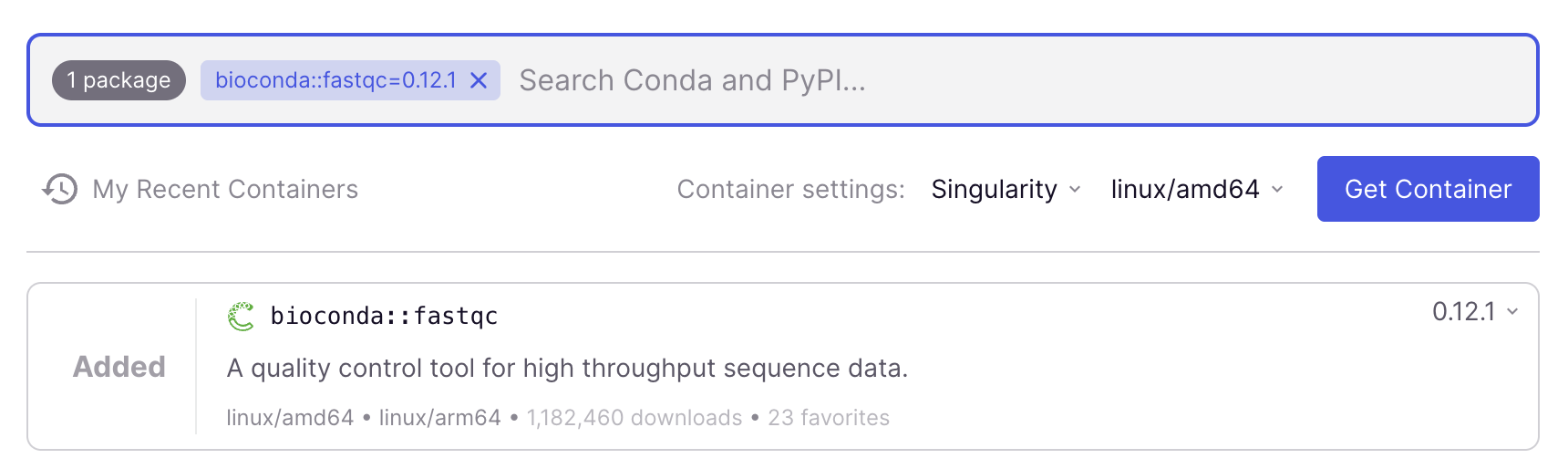The image size is (1568, 469).
Task: Click the chevron beside version 0.12.1
Action: click(1512, 312)
